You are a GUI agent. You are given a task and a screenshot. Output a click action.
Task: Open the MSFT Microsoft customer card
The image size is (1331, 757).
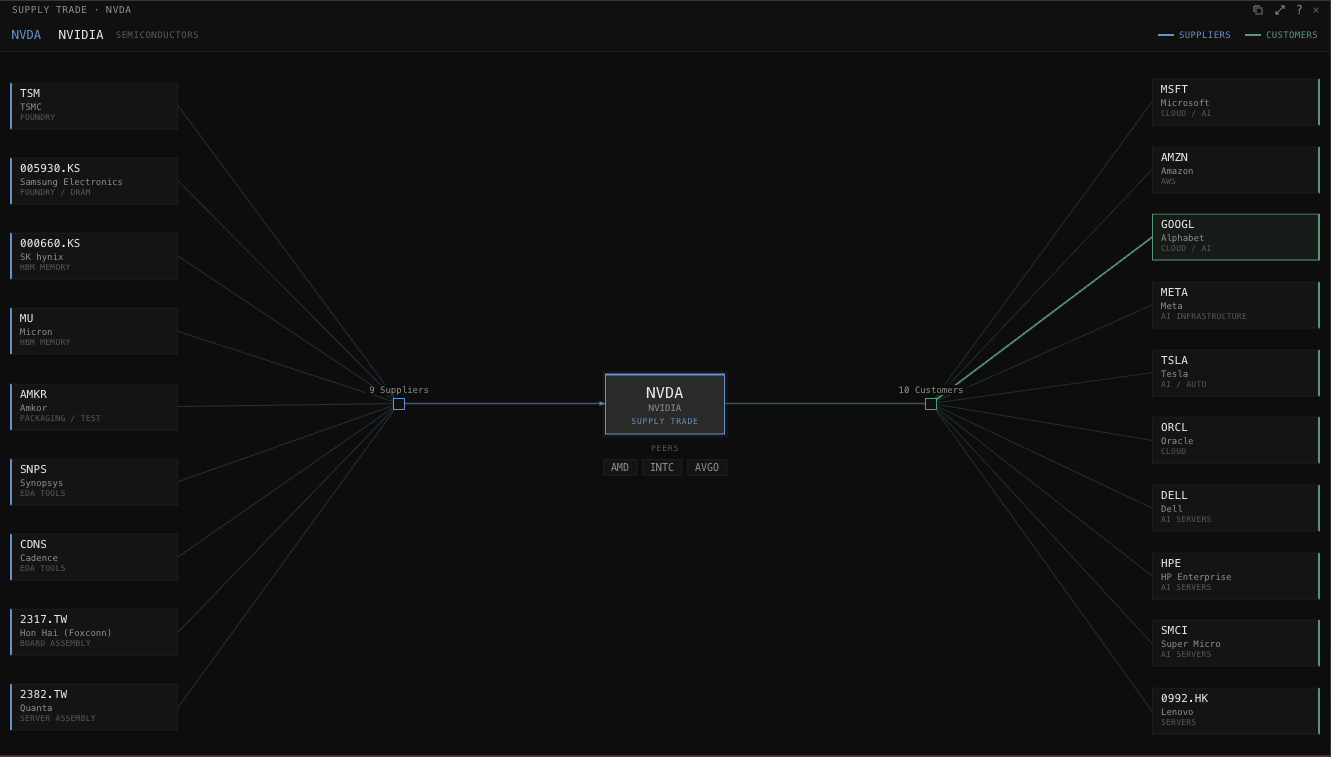tap(1236, 102)
